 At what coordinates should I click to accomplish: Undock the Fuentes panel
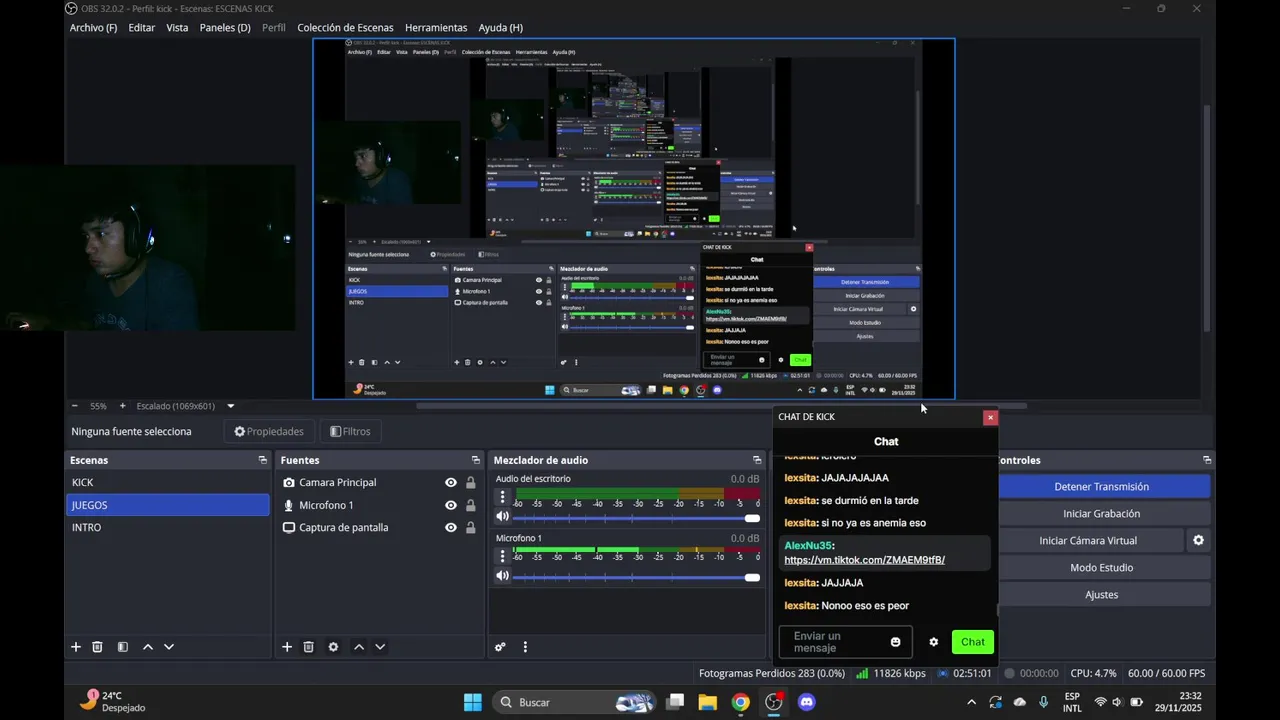pyautogui.click(x=476, y=460)
